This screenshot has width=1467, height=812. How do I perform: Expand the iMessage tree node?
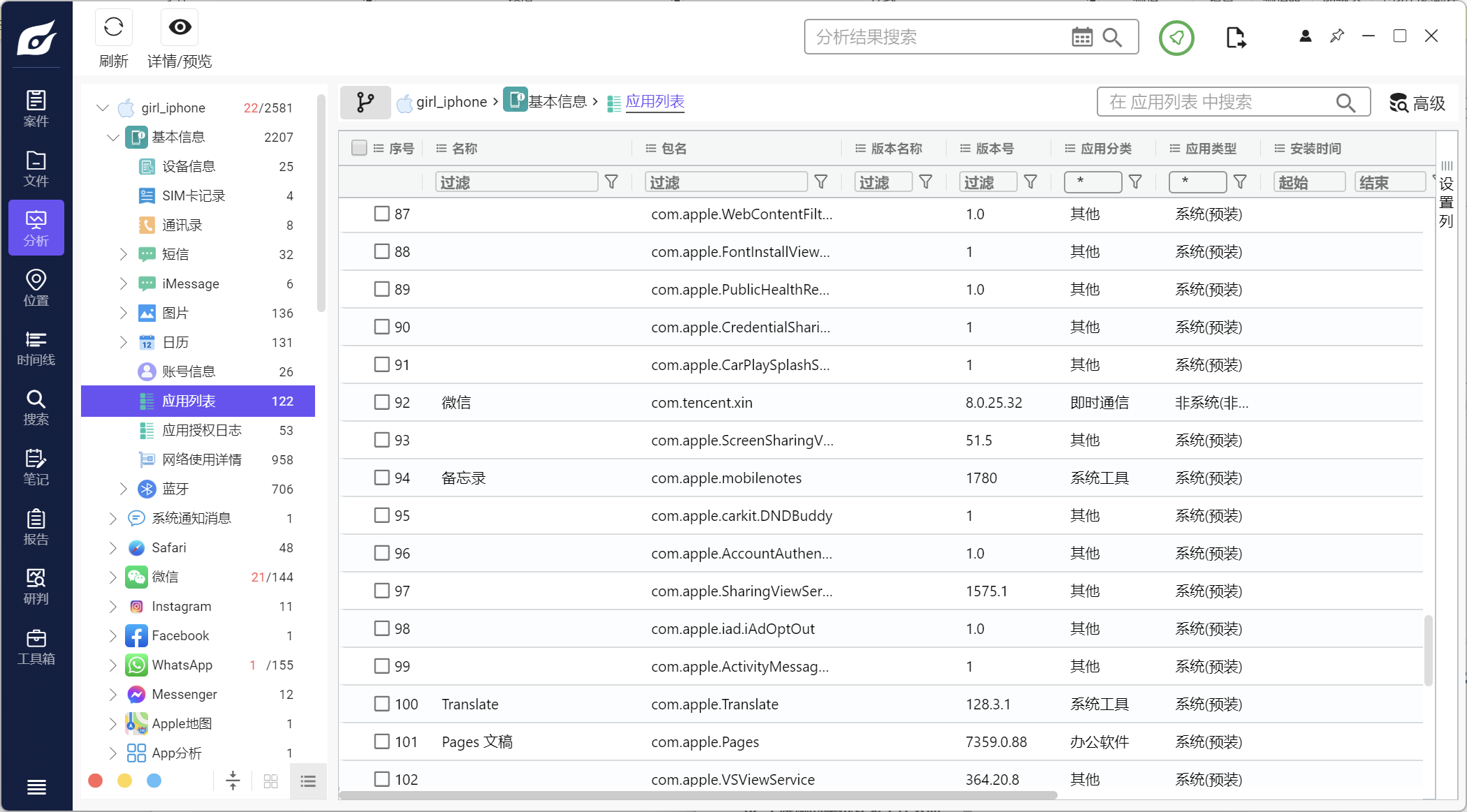pyautogui.click(x=124, y=283)
